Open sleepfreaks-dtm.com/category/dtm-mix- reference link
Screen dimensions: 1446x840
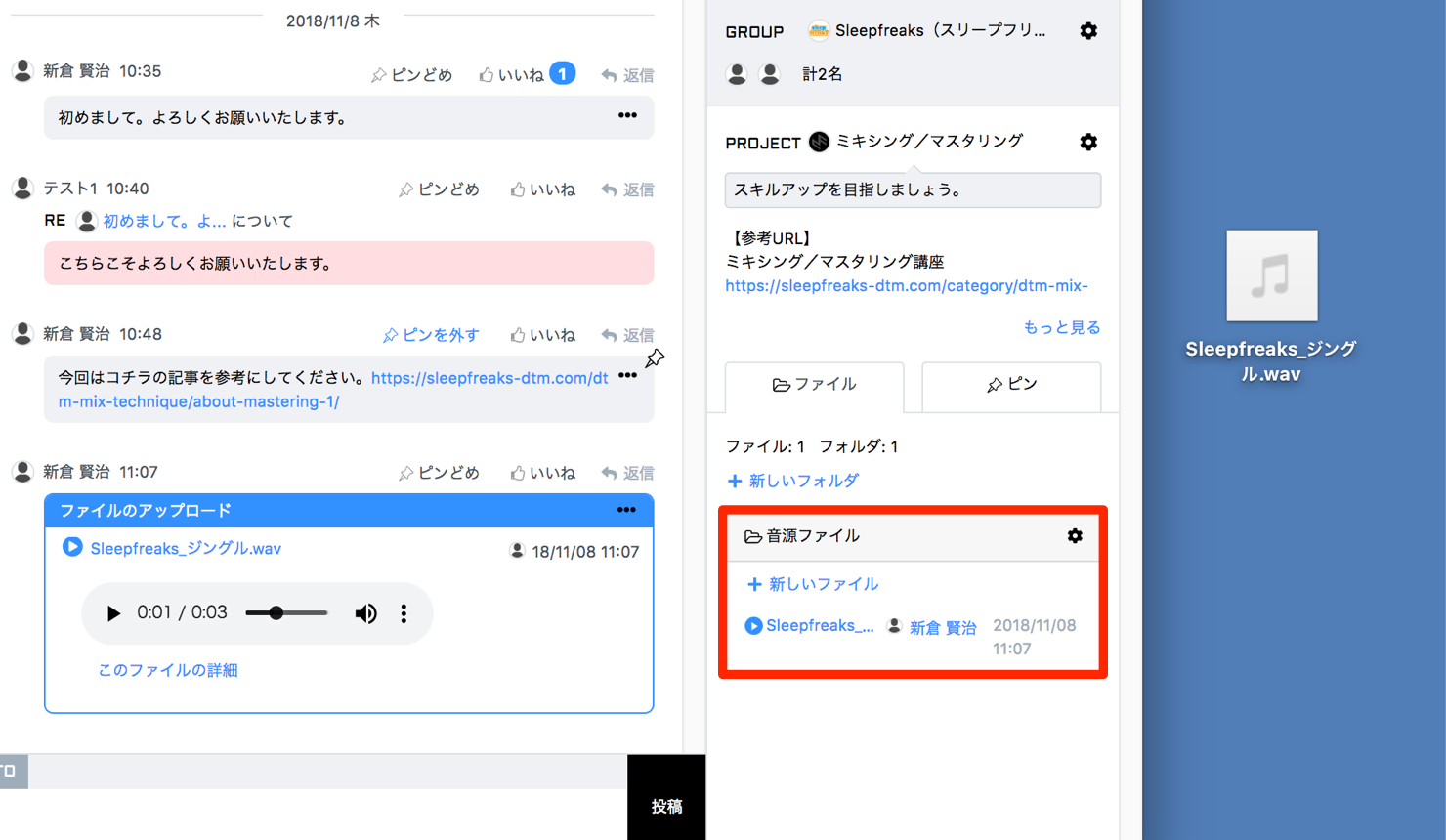coord(907,285)
